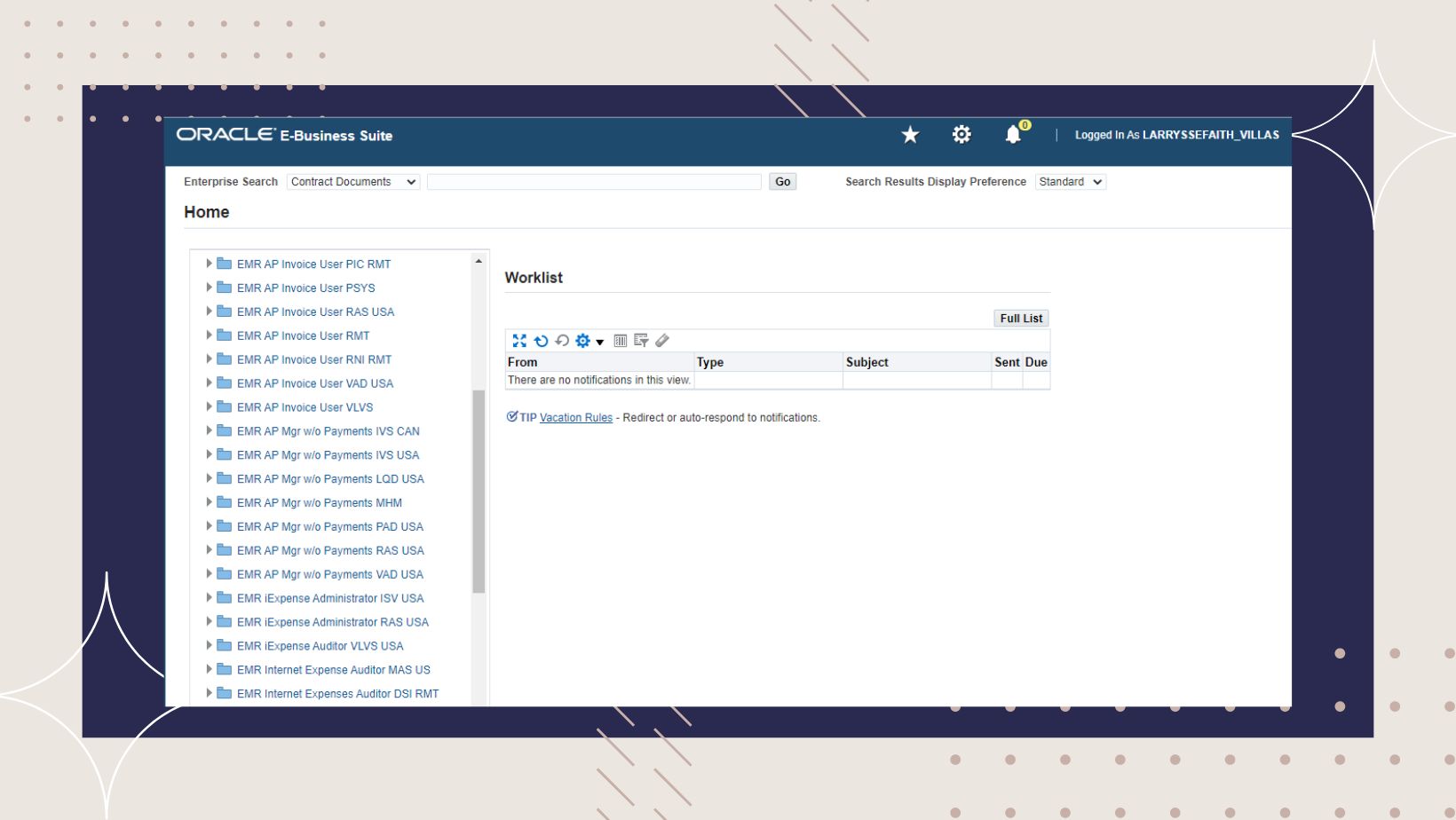This screenshot has width=1456, height=820.
Task: Expand EMR AP Invoice User RNI RMT node
Action: pyautogui.click(x=210, y=359)
